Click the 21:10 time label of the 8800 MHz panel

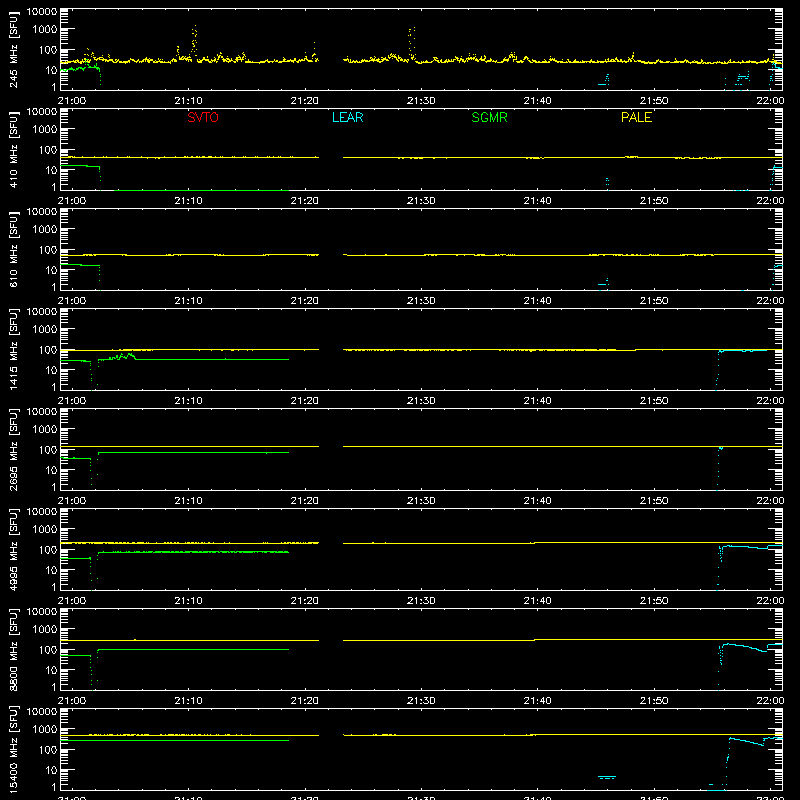[188, 701]
